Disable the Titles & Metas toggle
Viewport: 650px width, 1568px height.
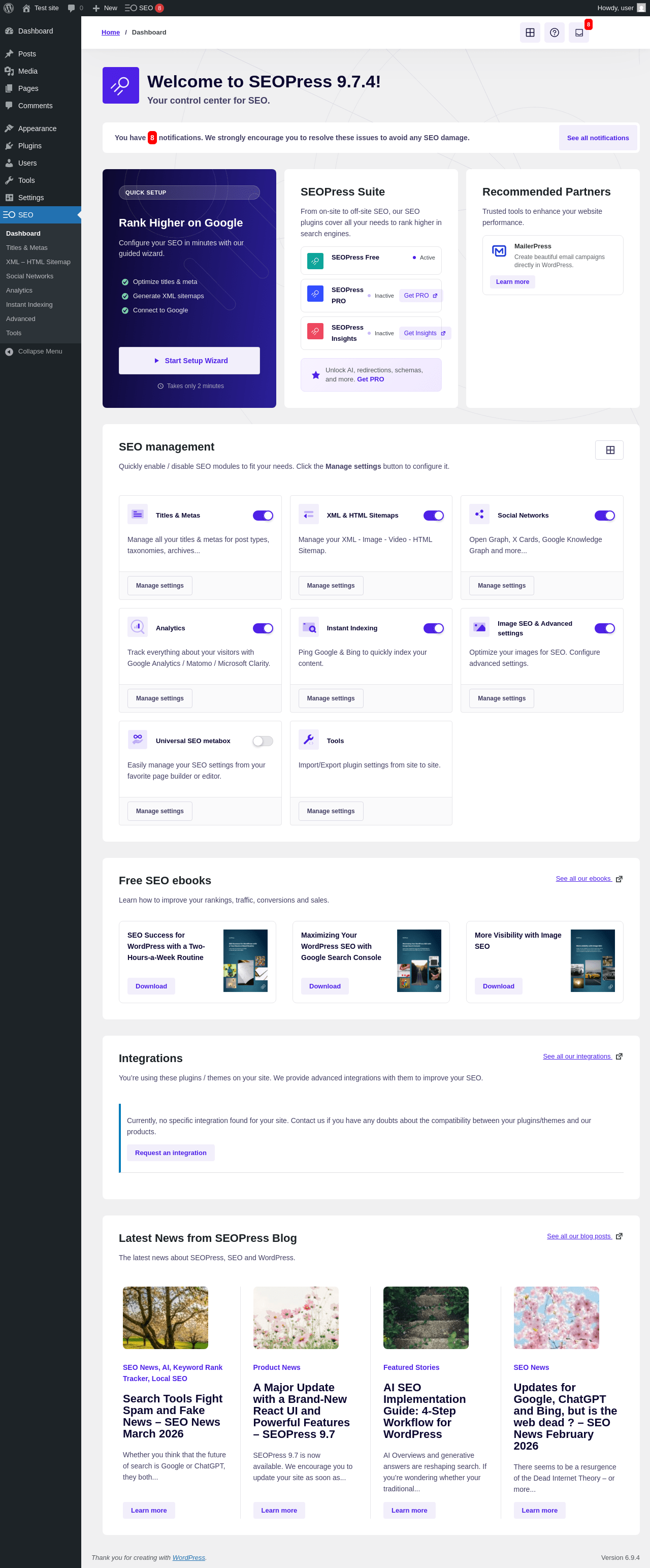coord(263,516)
